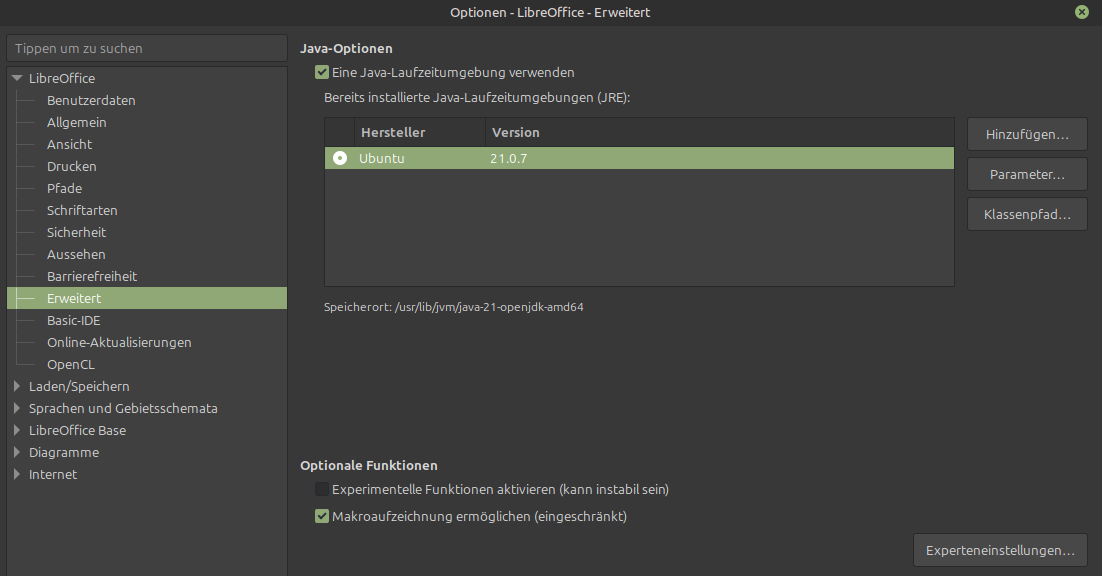This screenshot has width=1102, height=576.
Task: Expand the Internet node
Action: coord(17,474)
